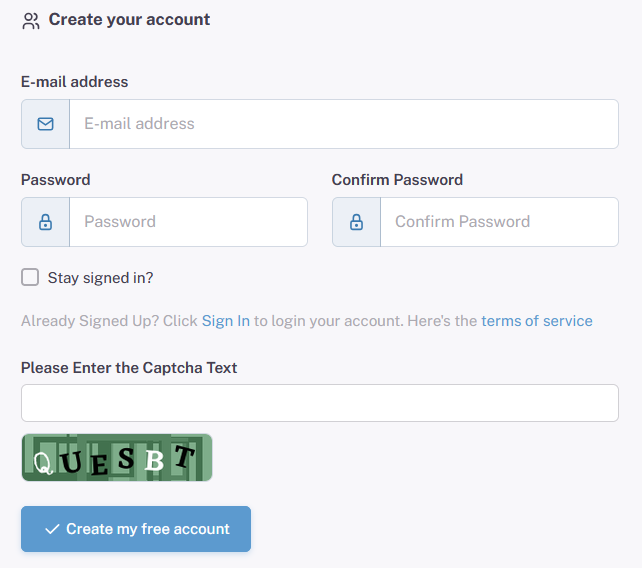The width and height of the screenshot is (642, 568).
Task: Click the lock icon beside Password field
Action: [45, 222]
